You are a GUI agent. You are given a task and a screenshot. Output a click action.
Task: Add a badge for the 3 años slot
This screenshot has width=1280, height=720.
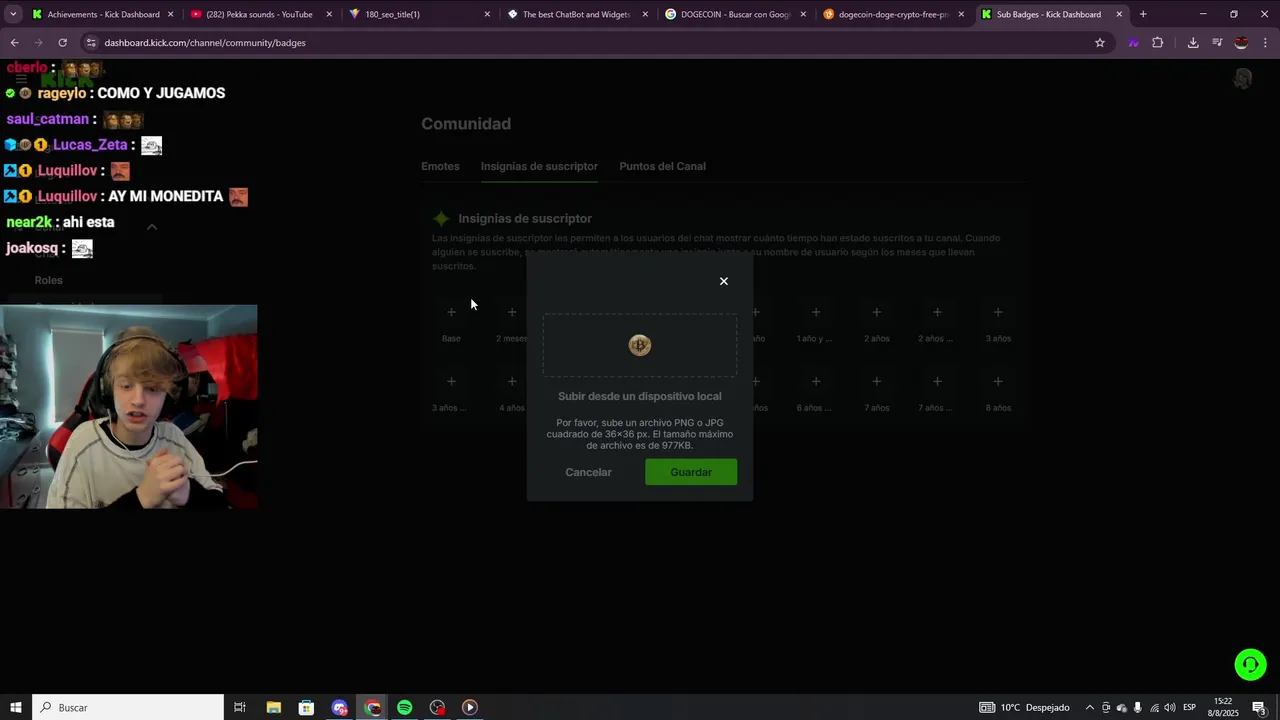point(998,312)
